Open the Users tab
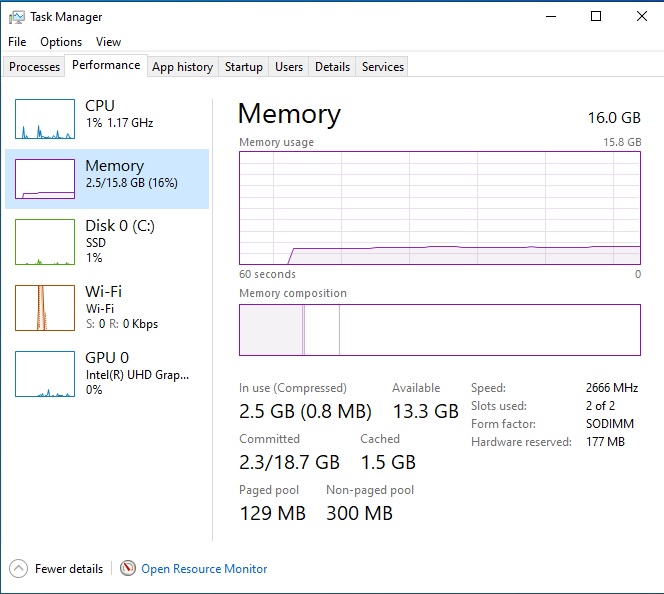 pos(289,67)
